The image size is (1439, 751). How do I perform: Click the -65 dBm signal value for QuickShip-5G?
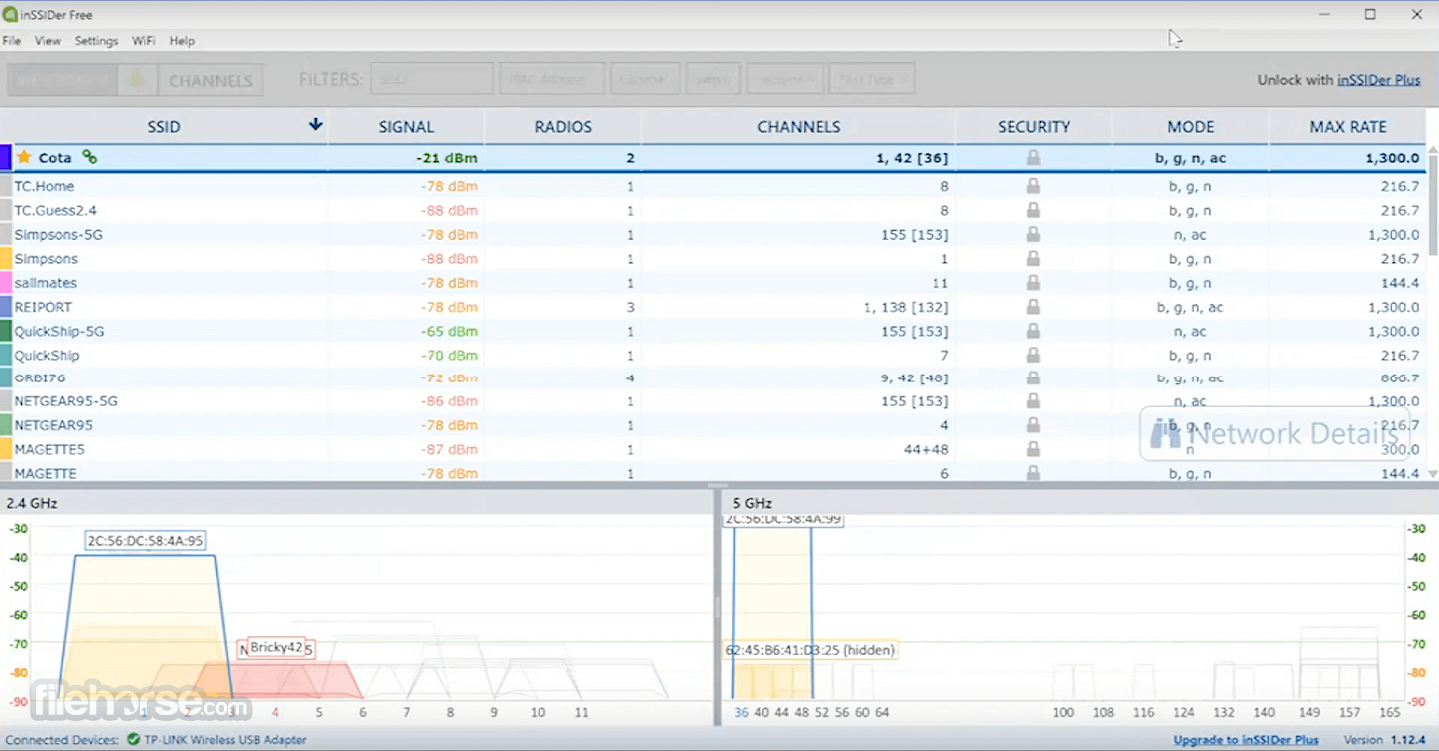pyautogui.click(x=447, y=331)
